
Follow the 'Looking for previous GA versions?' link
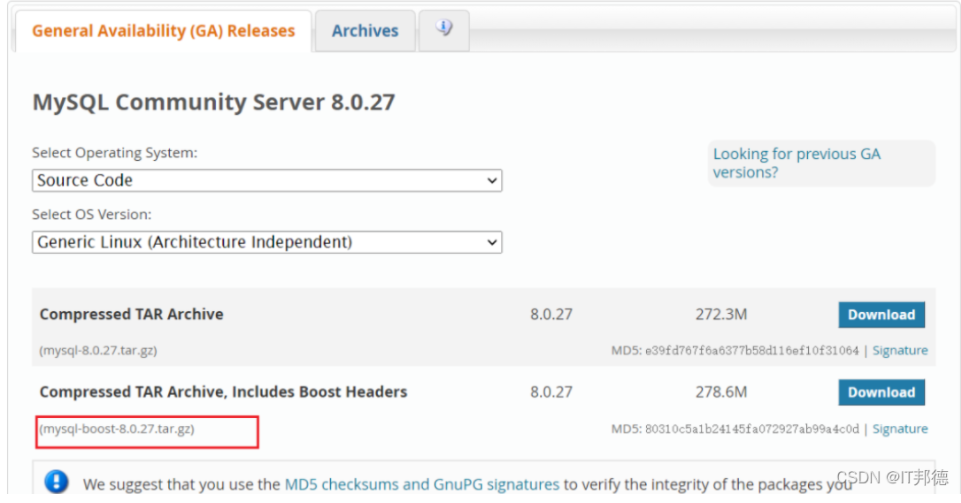click(x=797, y=163)
